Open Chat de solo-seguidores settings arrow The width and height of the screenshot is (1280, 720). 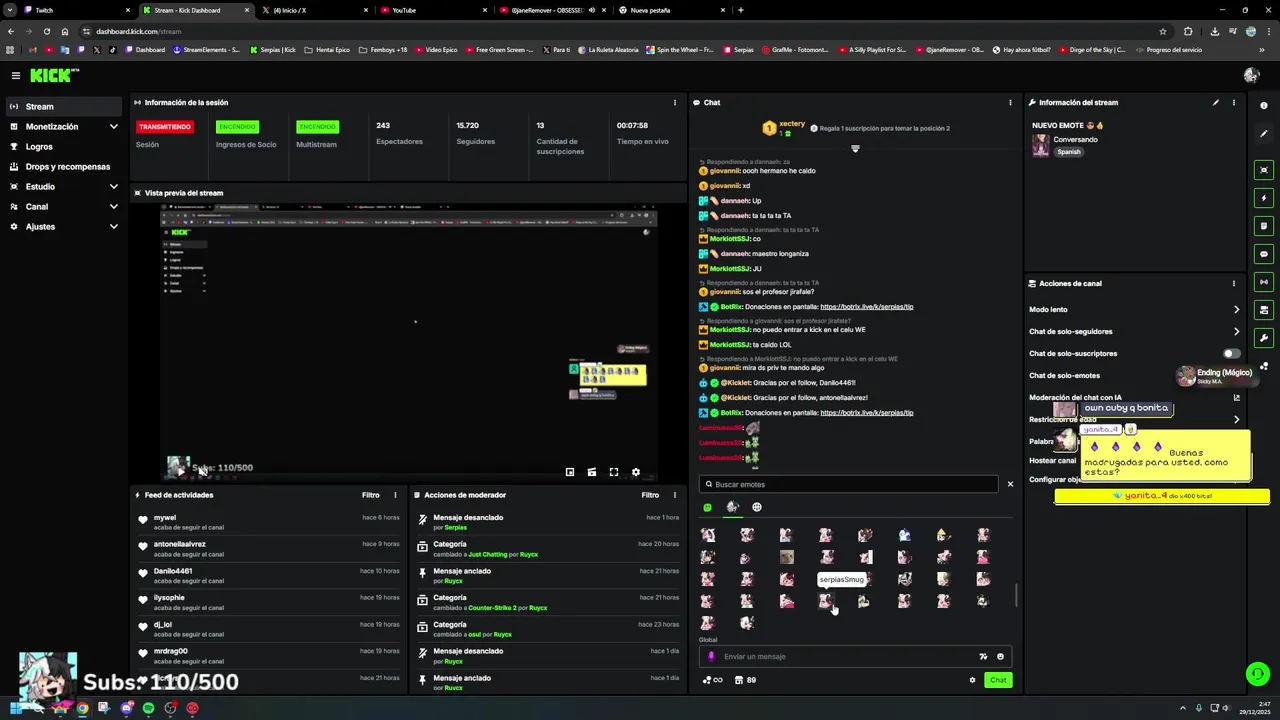(x=1236, y=332)
